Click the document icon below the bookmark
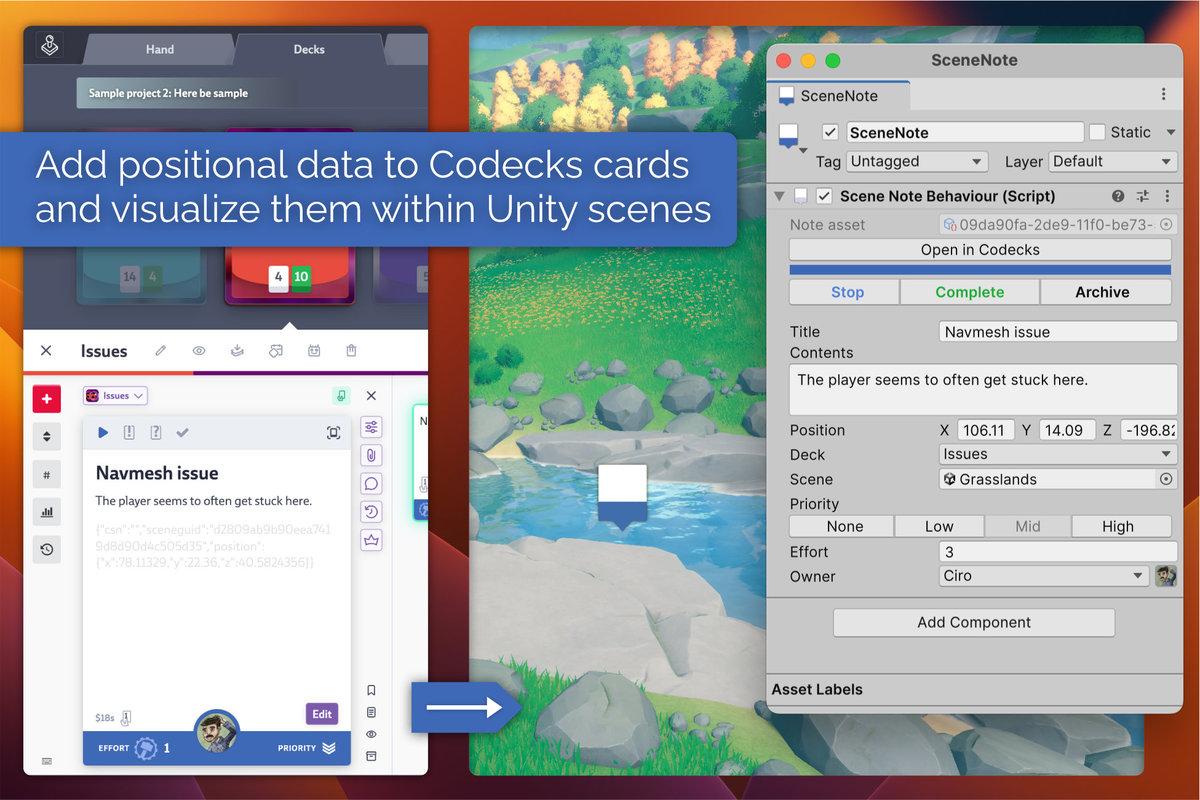 pos(371,712)
